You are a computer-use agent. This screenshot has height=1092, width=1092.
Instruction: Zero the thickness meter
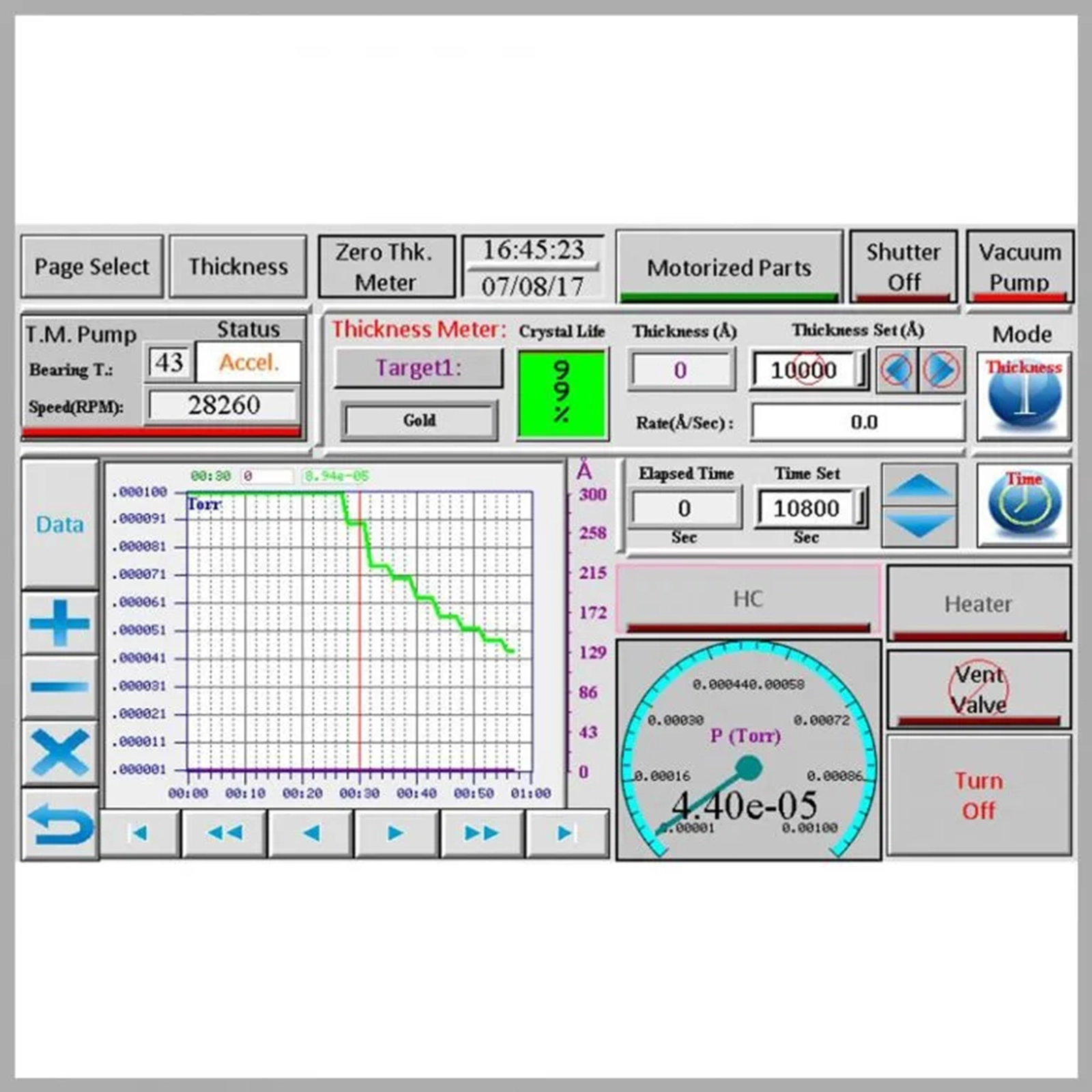point(386,266)
